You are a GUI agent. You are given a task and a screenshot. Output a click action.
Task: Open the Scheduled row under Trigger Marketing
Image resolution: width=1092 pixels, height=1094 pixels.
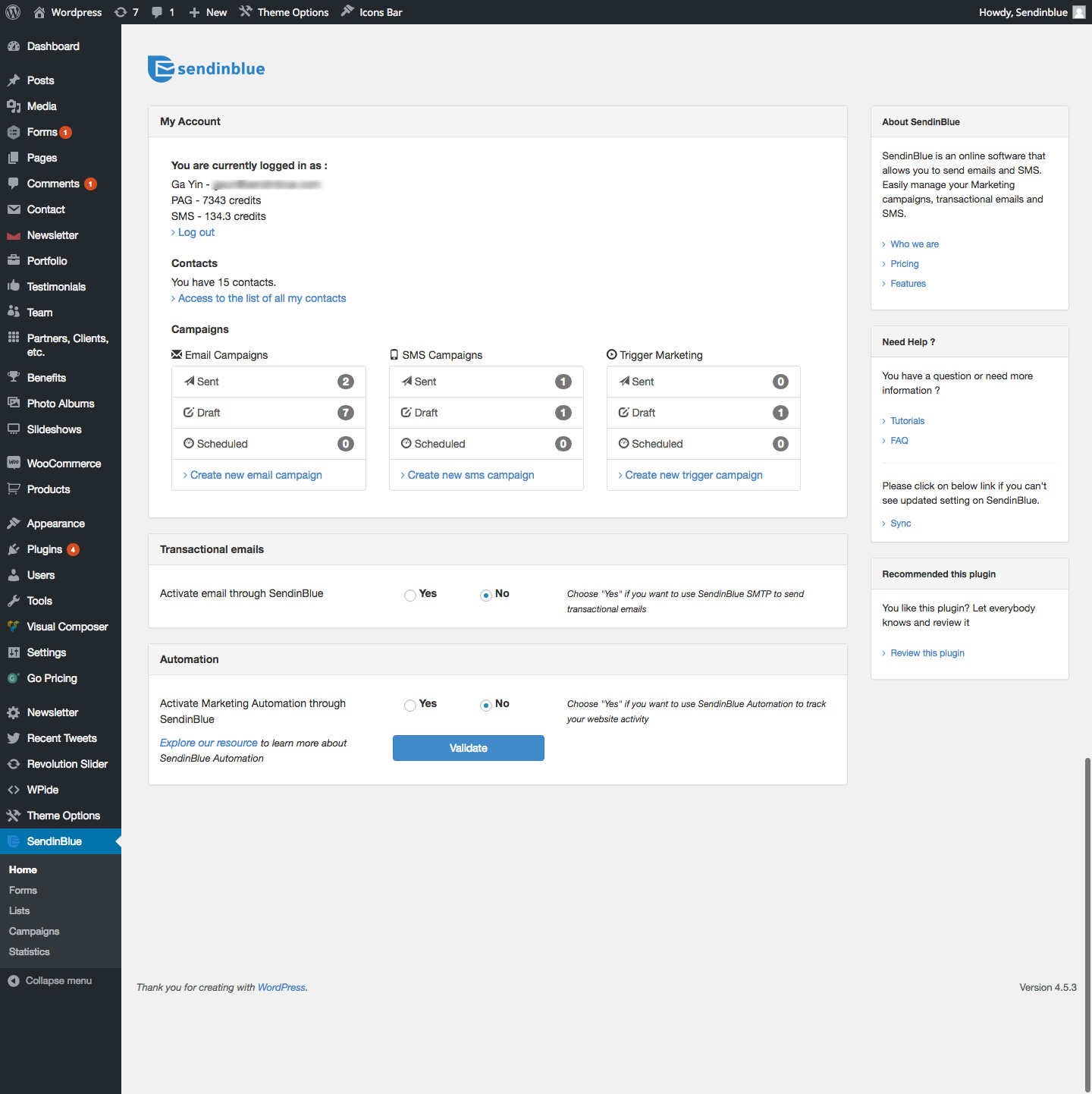pos(704,444)
